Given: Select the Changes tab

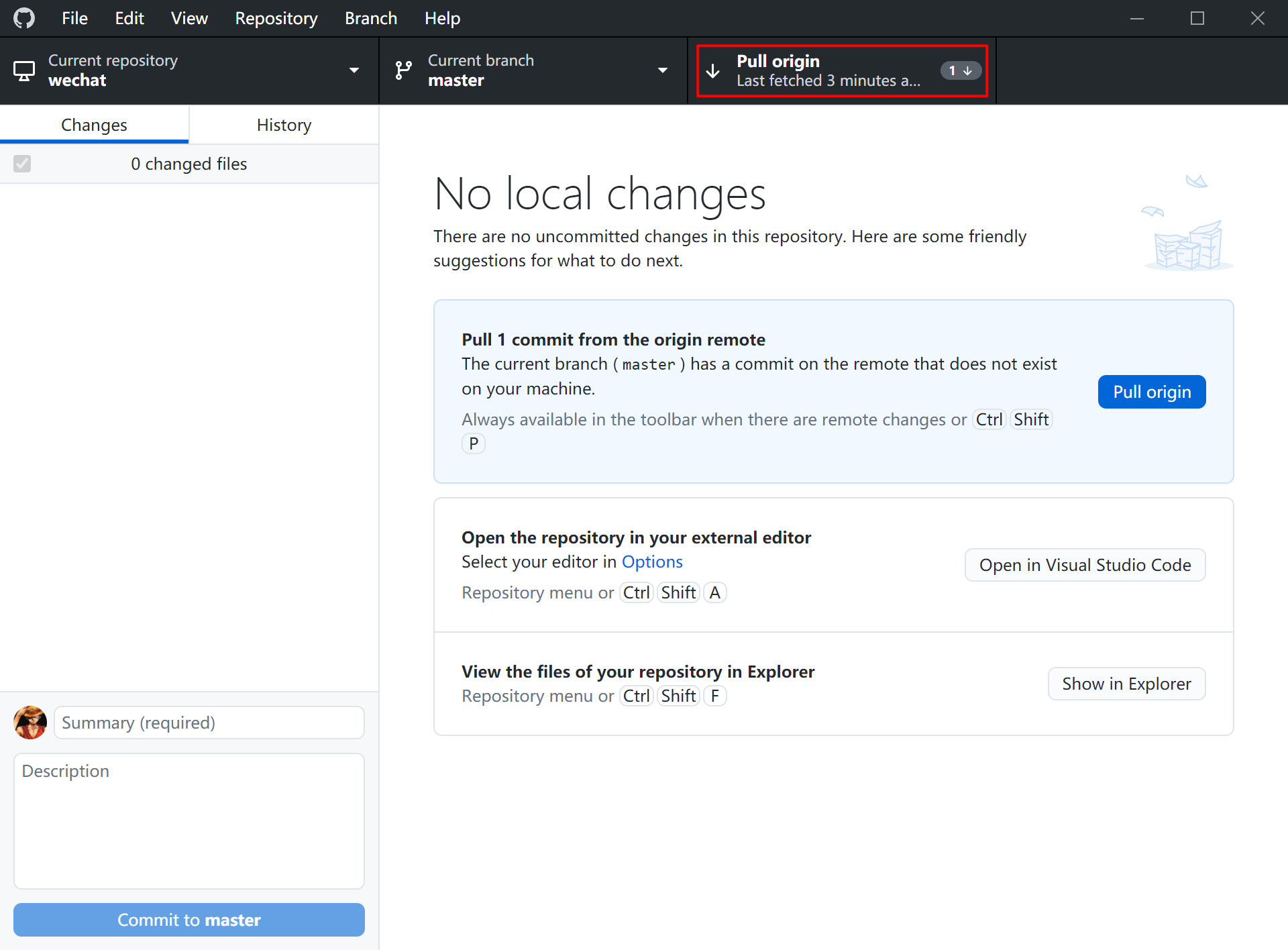Looking at the screenshot, I should tap(94, 124).
